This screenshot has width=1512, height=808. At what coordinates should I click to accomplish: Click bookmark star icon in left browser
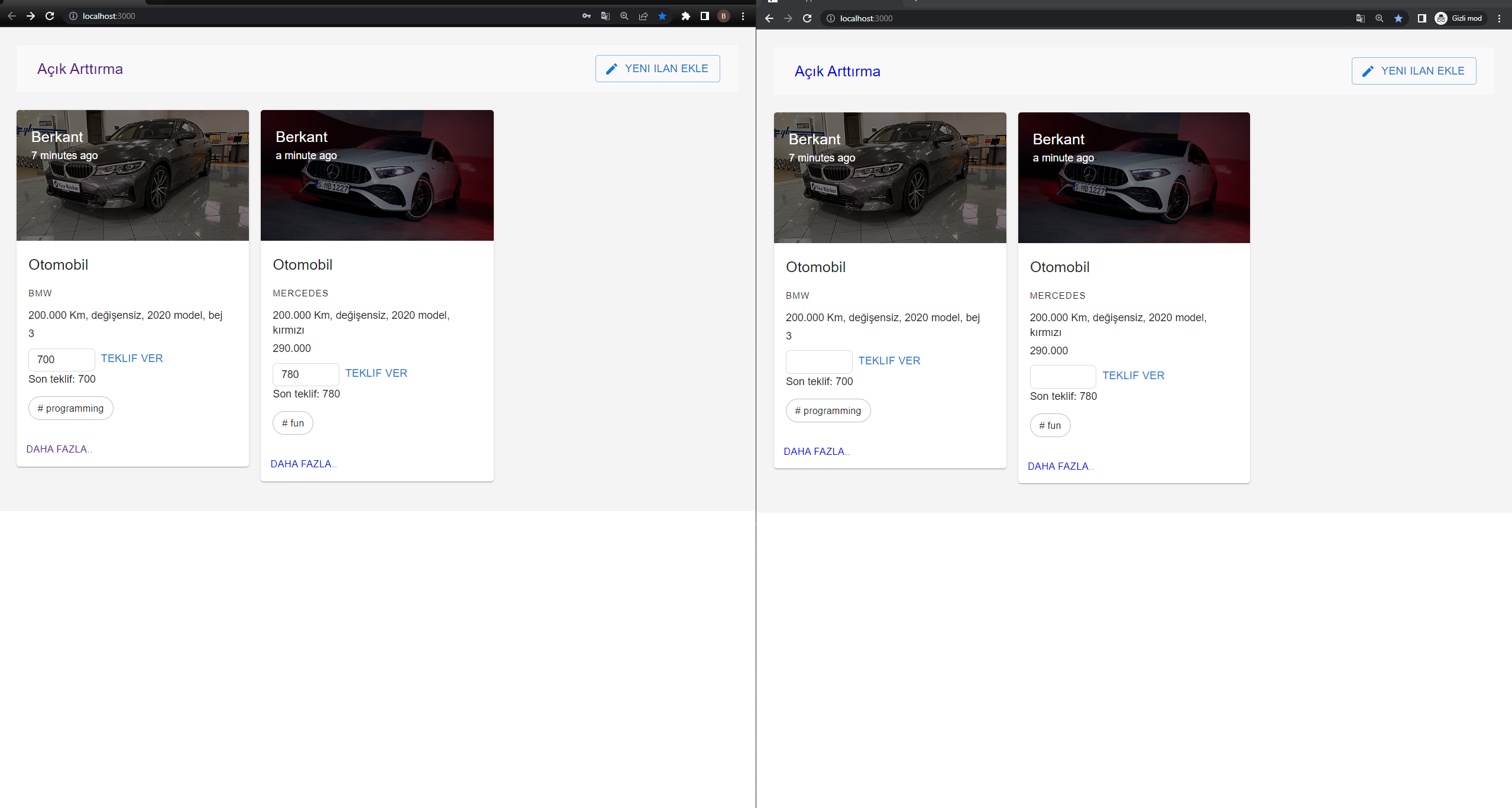[663, 16]
